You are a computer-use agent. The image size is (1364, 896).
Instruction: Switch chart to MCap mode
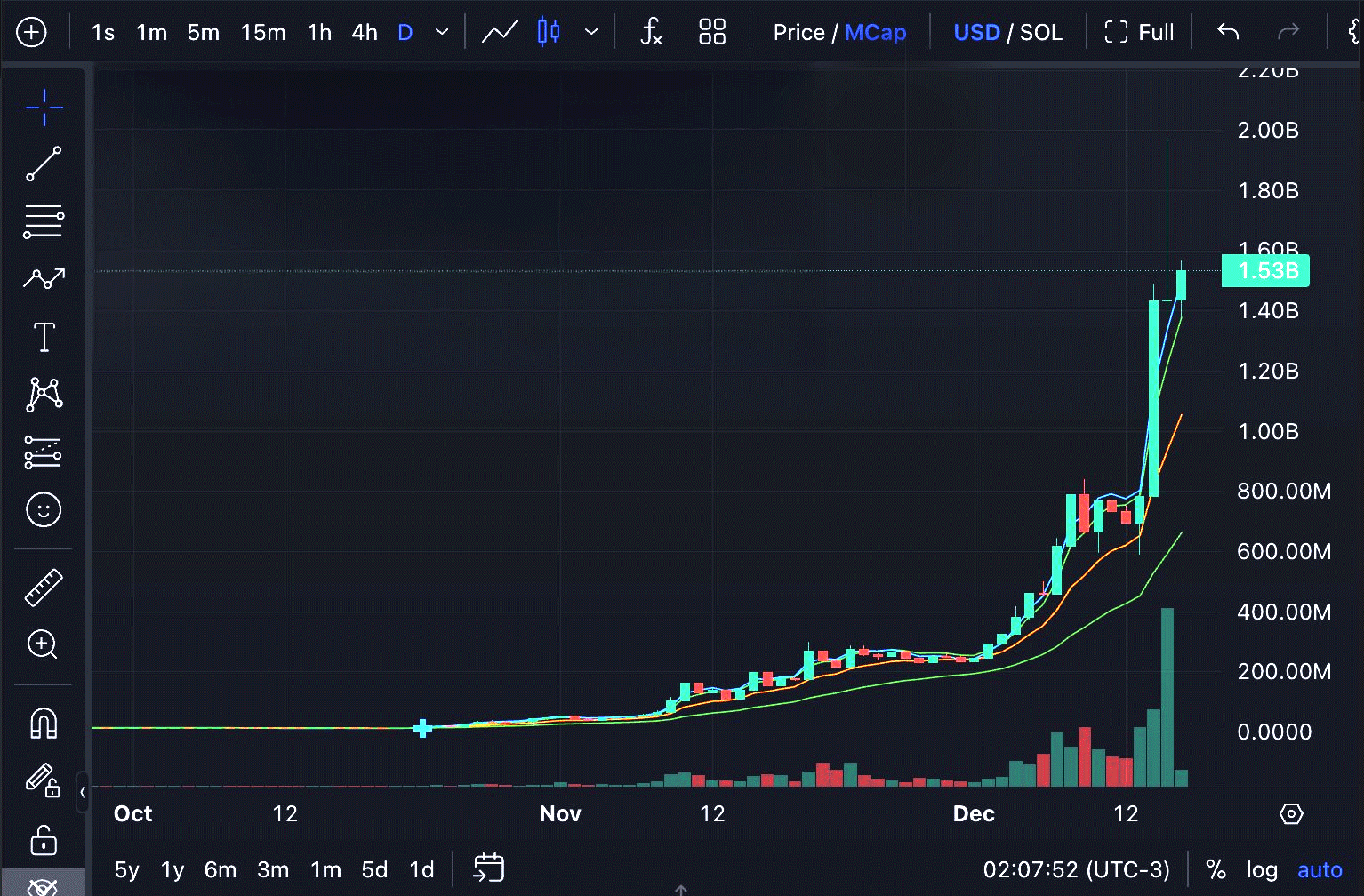pos(875,33)
